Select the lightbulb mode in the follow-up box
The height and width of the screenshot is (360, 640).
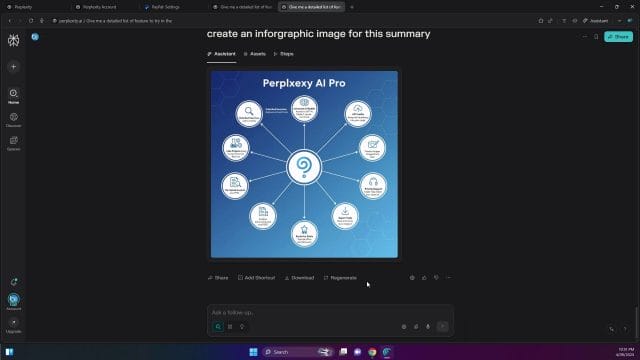(x=242, y=327)
